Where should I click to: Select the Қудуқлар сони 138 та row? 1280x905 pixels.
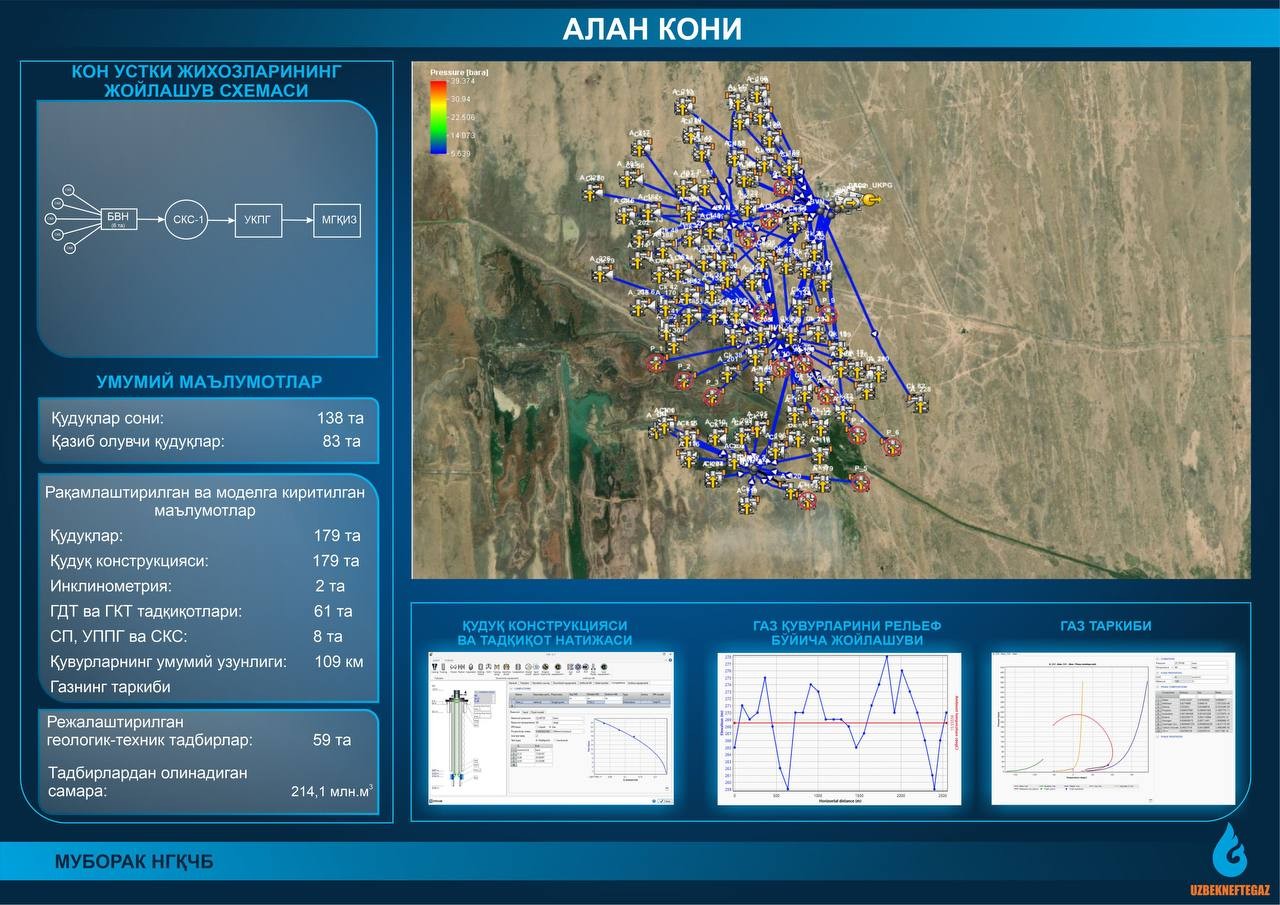point(207,418)
